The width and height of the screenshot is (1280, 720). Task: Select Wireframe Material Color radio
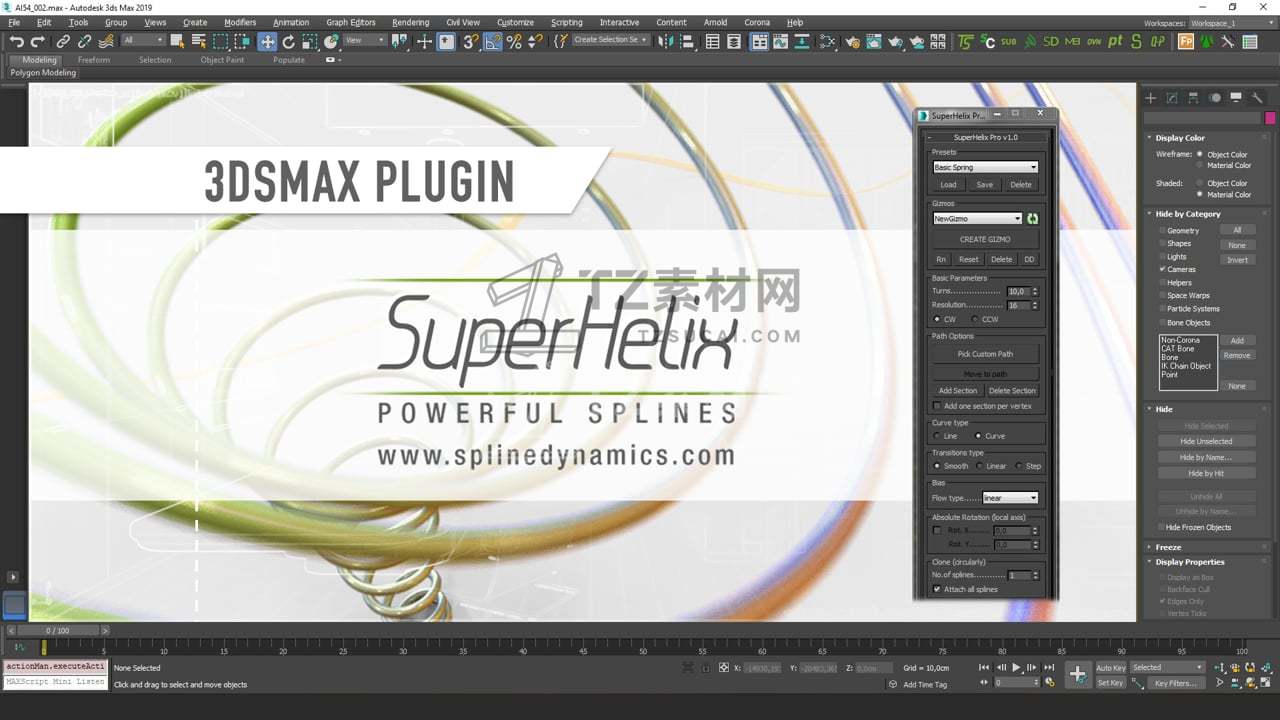click(1200, 165)
